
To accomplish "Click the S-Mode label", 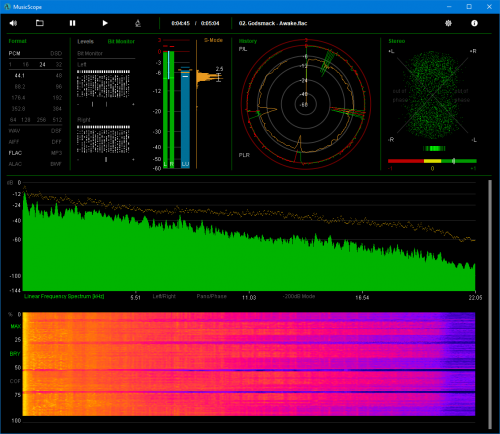I will (213, 40).
